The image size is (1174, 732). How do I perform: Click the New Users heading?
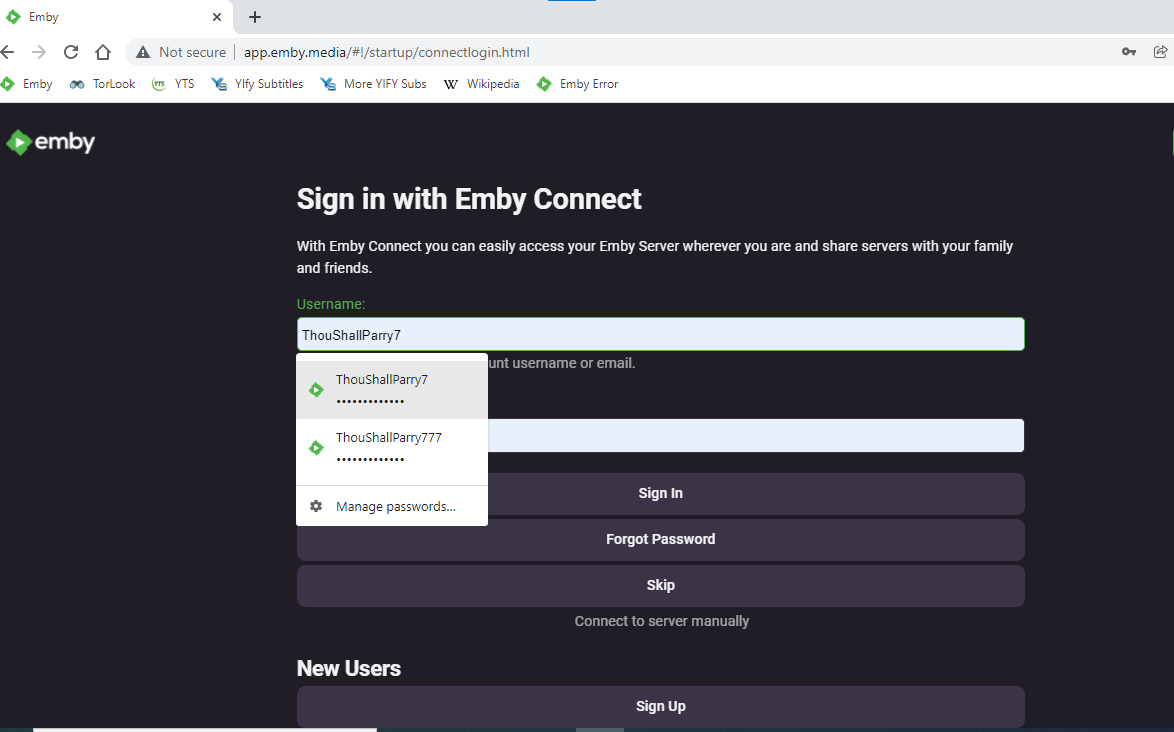349,668
